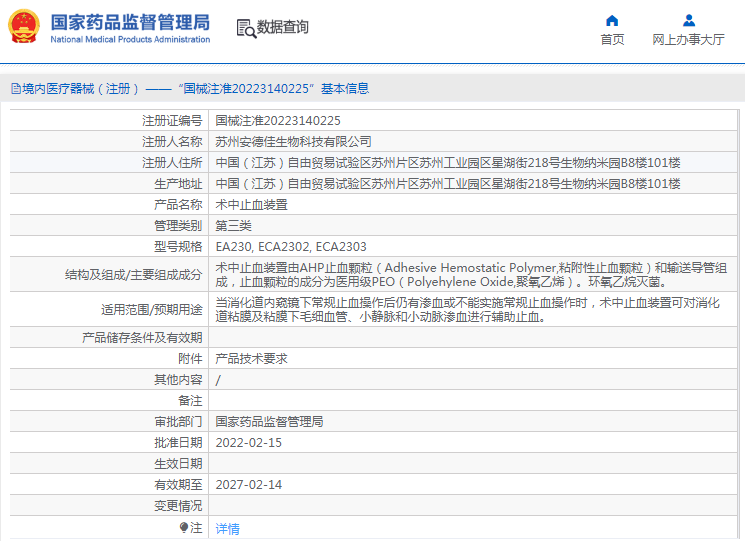
Task: Click National Medical Products Administration subtitle
Action: (130, 39)
